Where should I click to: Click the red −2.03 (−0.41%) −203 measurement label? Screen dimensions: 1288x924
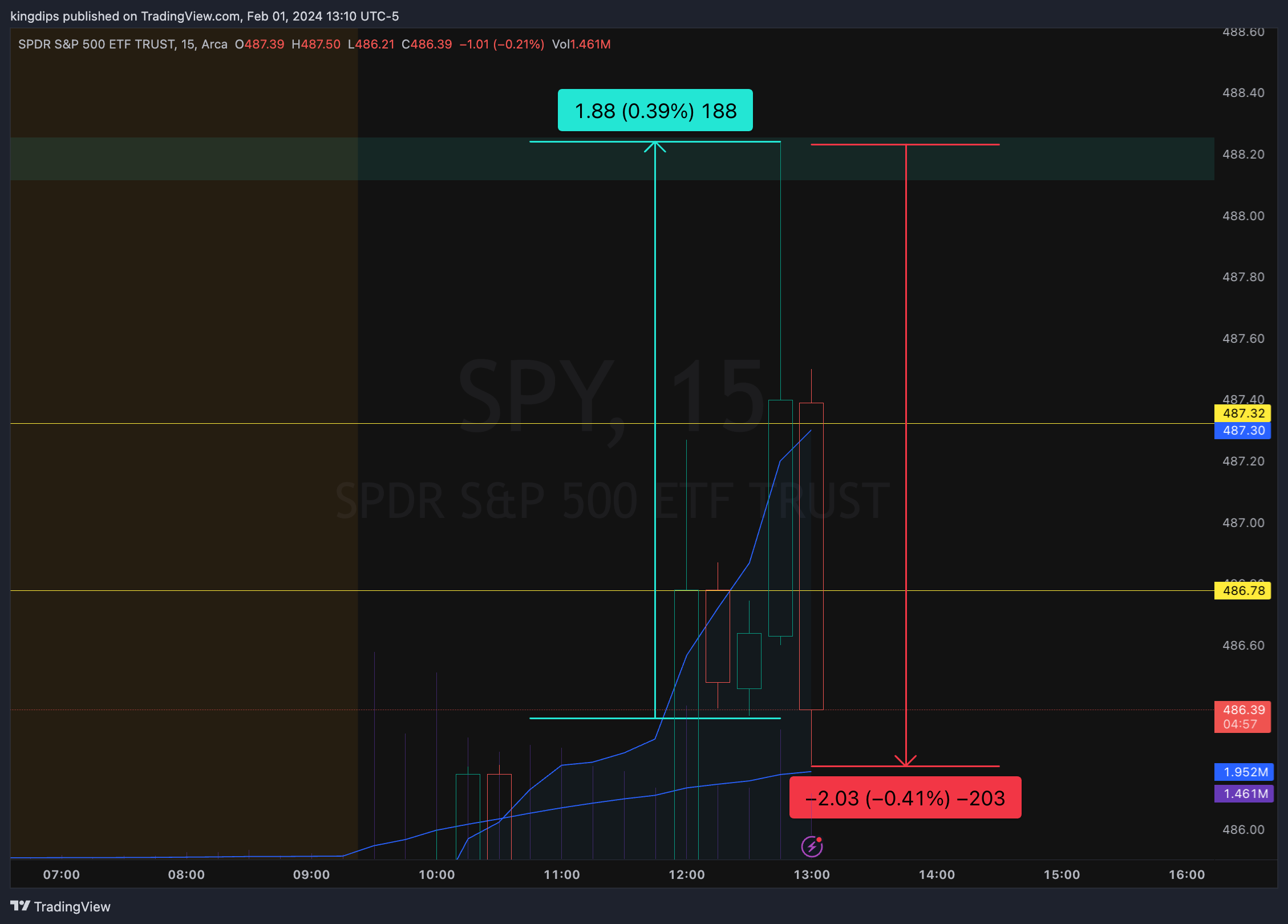point(905,797)
